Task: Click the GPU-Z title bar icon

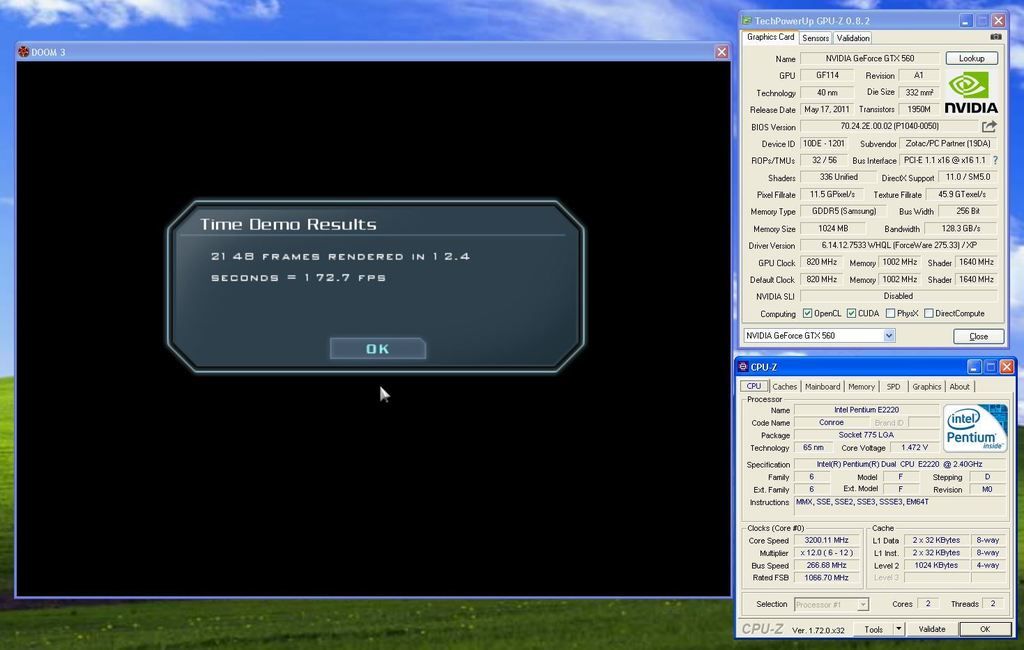Action: click(746, 21)
